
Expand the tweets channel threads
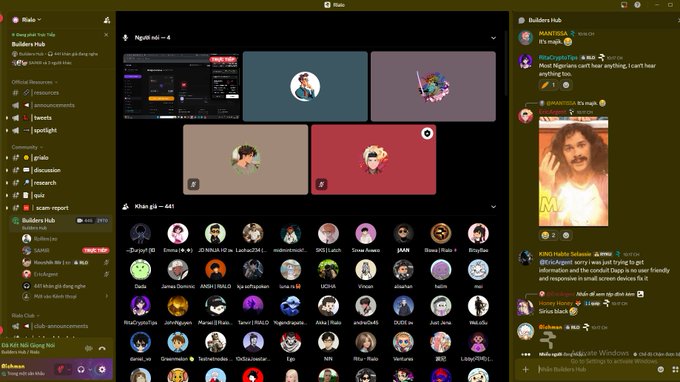pyautogui.click(x=7, y=118)
